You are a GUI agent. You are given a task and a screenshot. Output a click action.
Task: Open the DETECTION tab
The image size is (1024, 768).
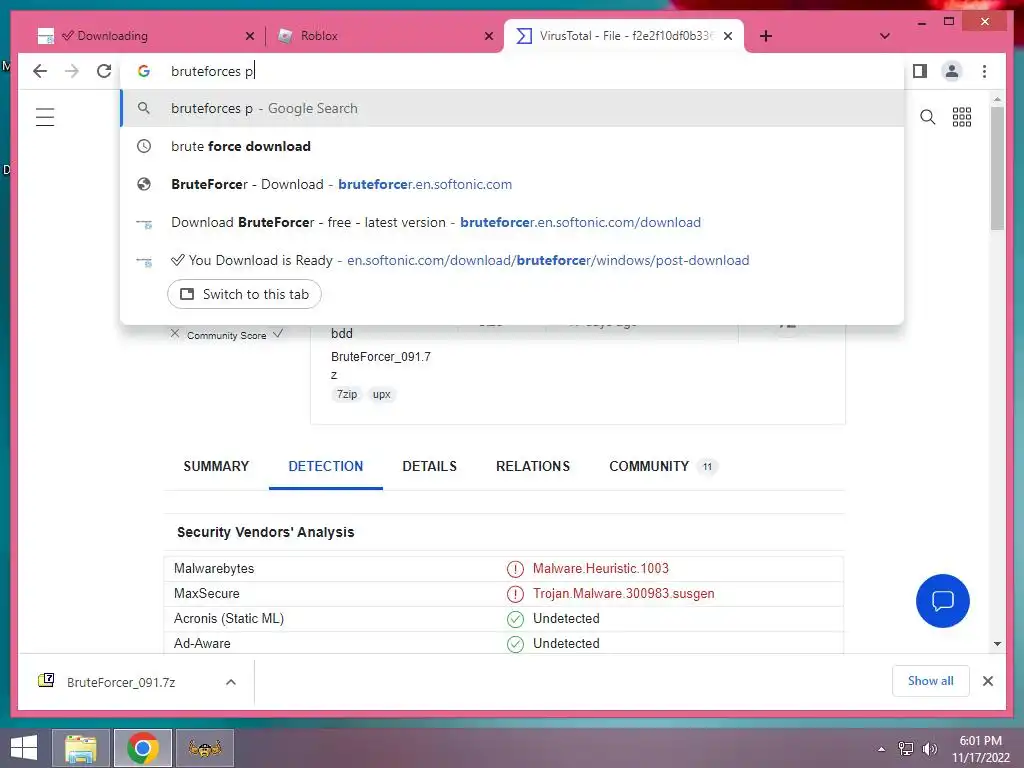pos(325,466)
